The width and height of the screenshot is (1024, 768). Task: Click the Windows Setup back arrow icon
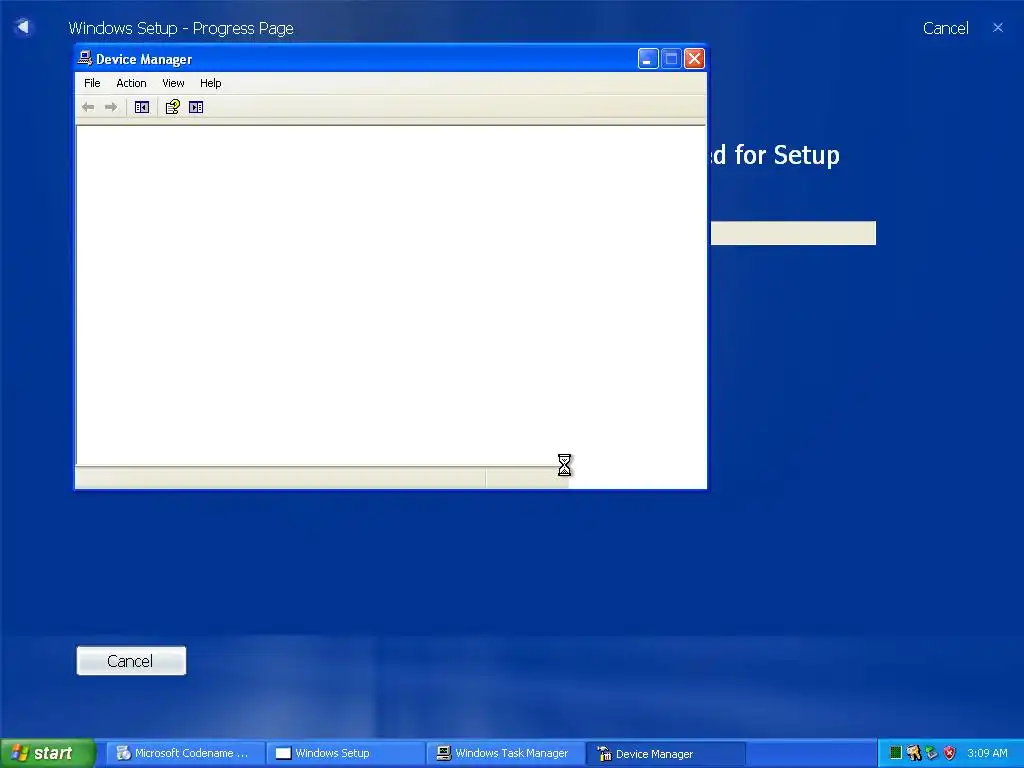pyautogui.click(x=23, y=27)
